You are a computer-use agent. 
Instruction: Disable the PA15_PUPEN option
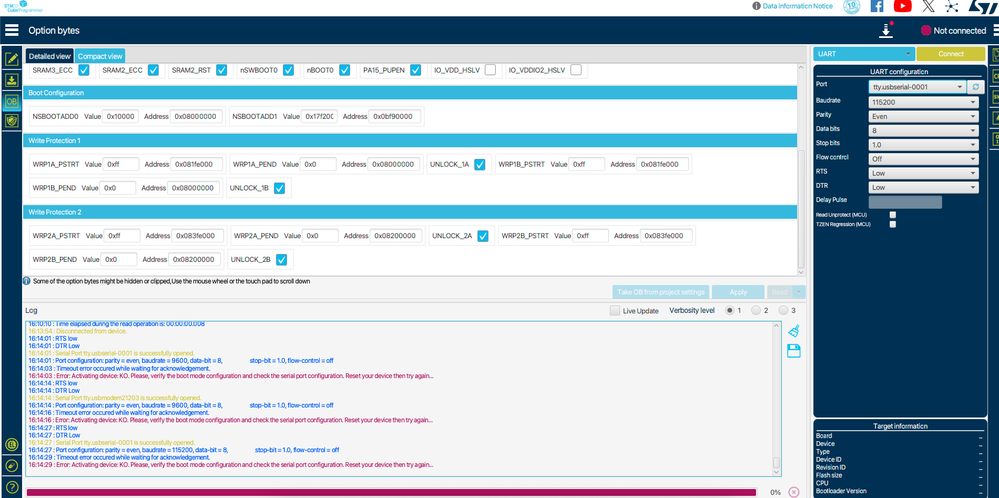[x=415, y=70]
